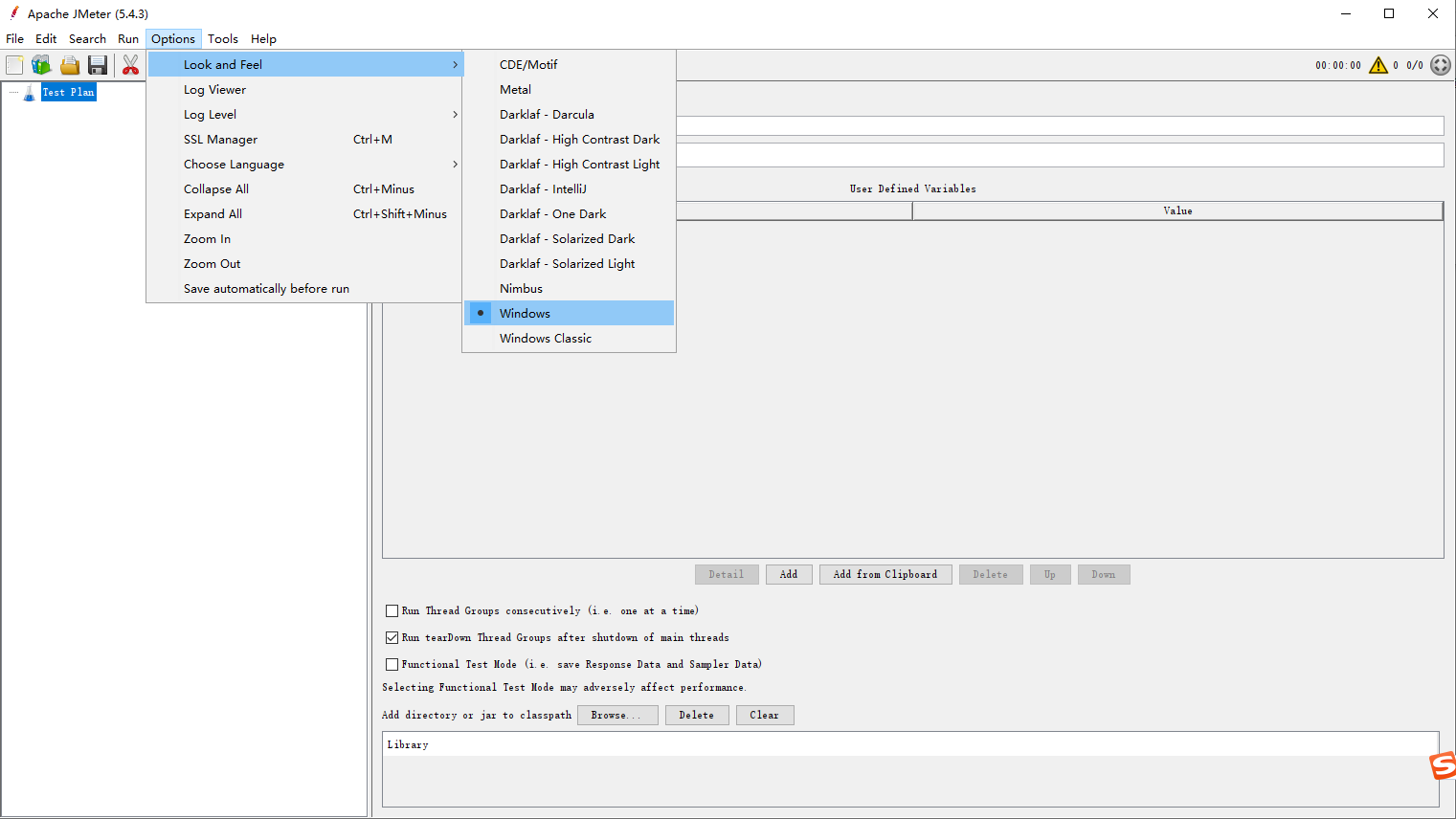This screenshot has width=1456, height=819.
Task: Click the Up button below variables table
Action: click(1050, 574)
